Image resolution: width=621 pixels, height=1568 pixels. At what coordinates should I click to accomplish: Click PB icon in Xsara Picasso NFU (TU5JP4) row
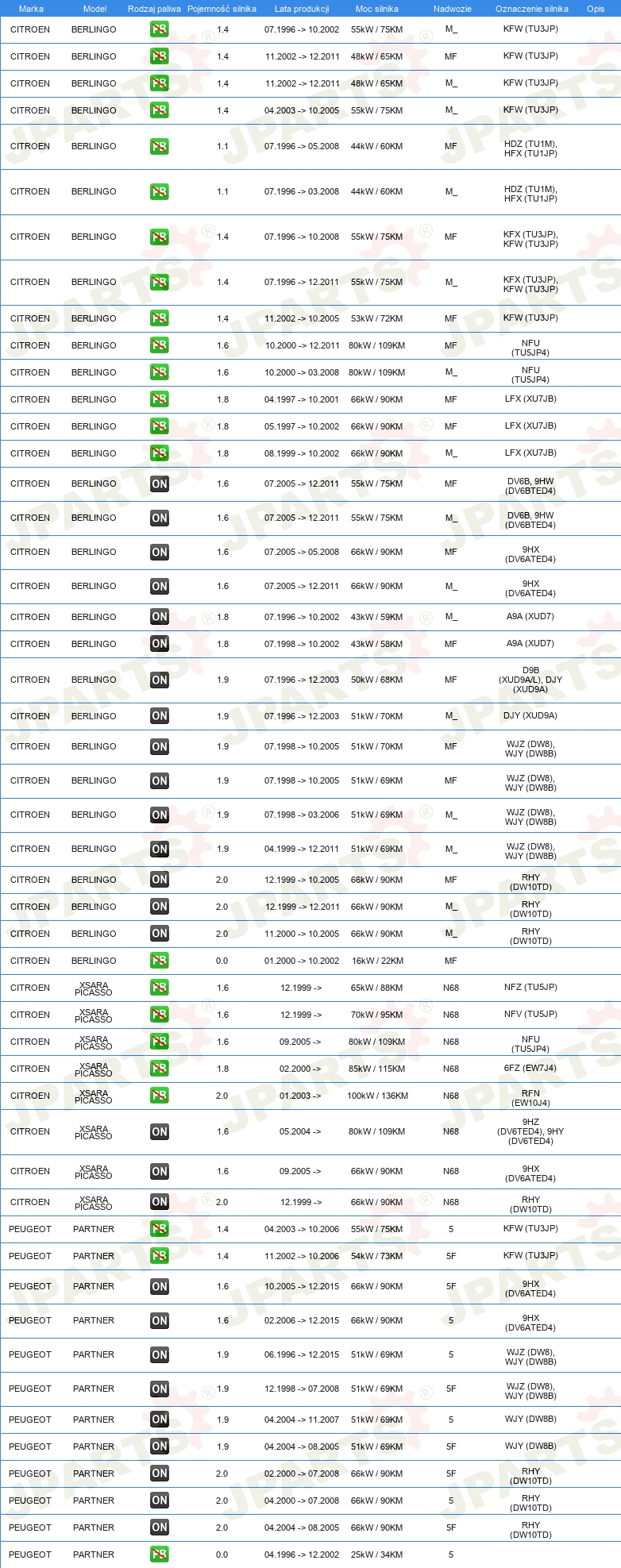pyautogui.click(x=160, y=1042)
